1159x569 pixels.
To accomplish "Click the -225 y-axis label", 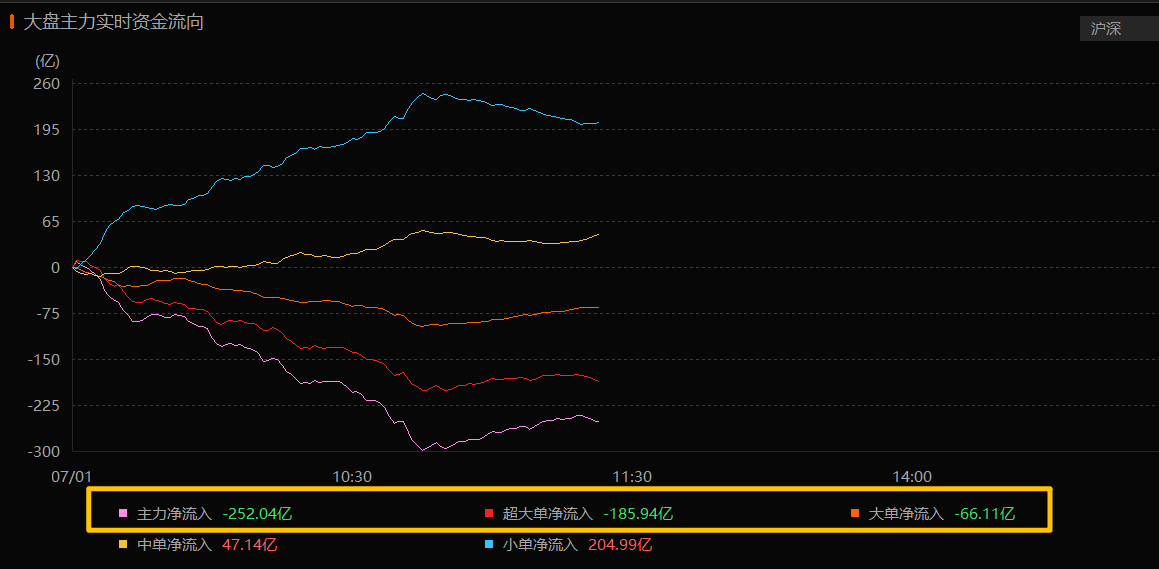I will (x=45, y=406).
